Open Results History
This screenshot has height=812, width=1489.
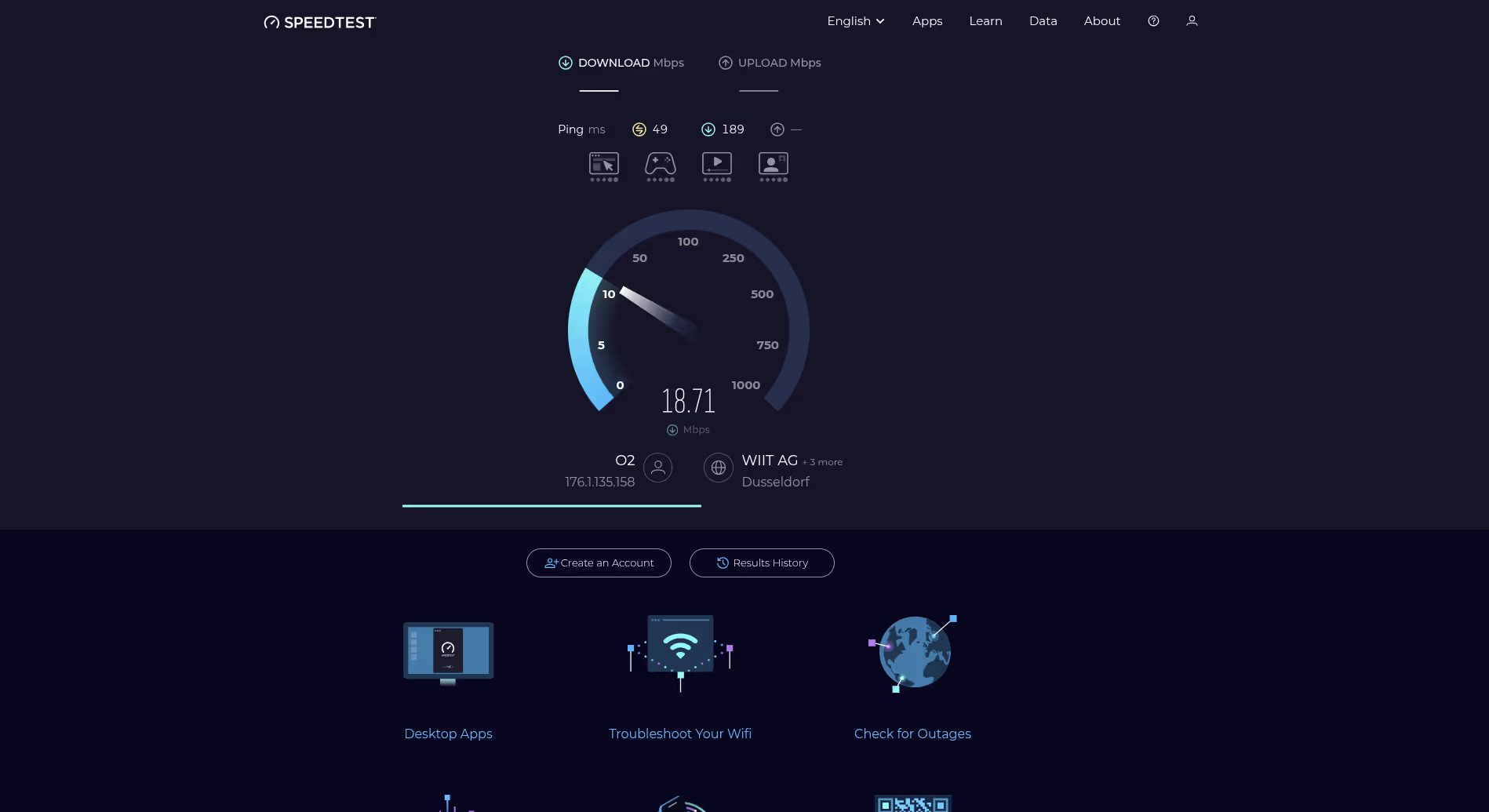(761, 563)
